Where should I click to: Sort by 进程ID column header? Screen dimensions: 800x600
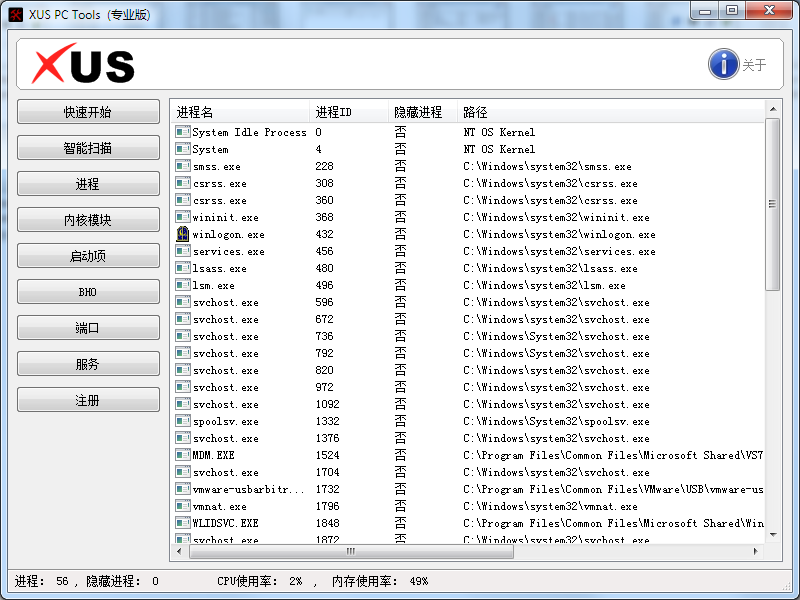pos(348,112)
